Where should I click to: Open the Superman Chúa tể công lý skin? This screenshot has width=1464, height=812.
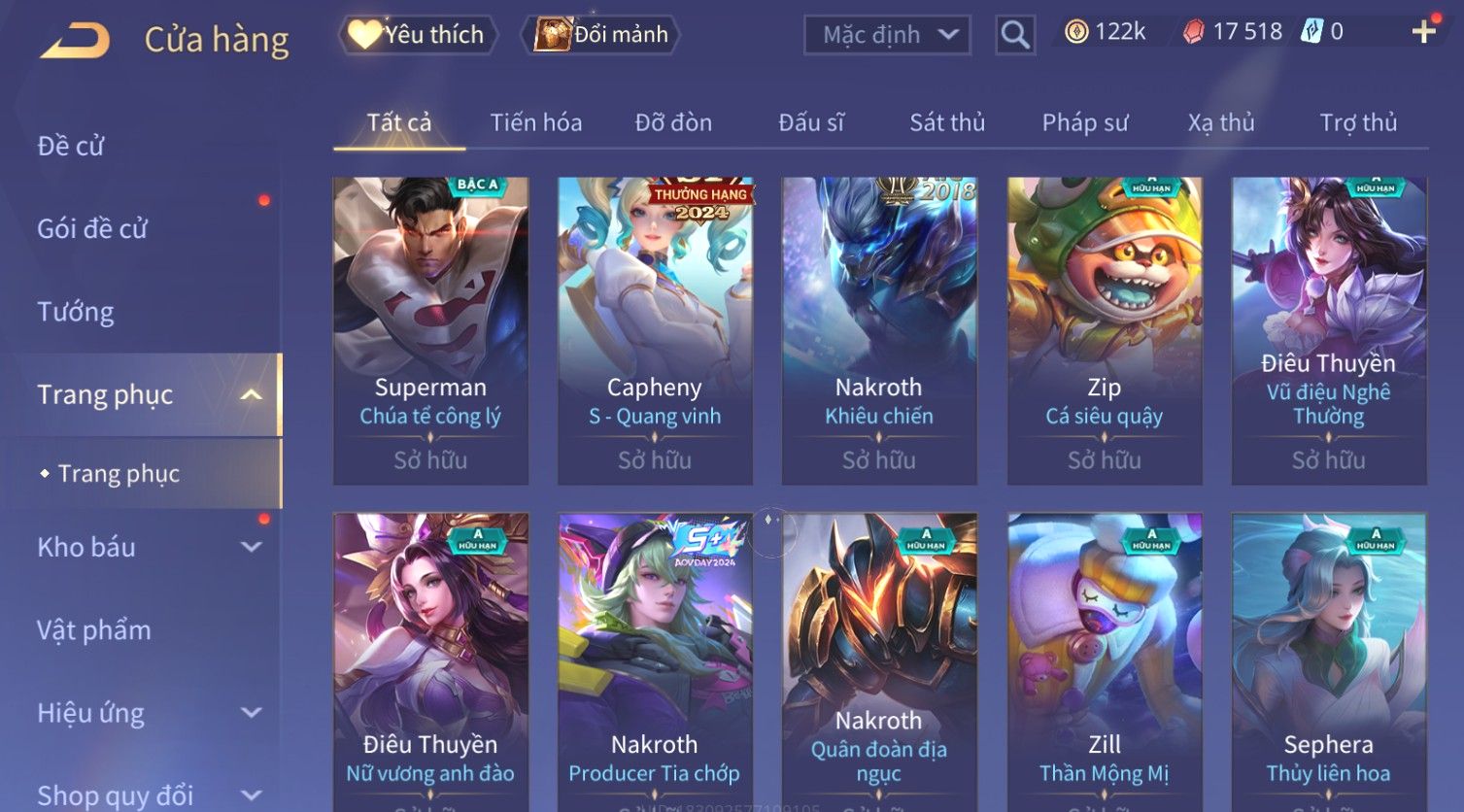point(430,330)
